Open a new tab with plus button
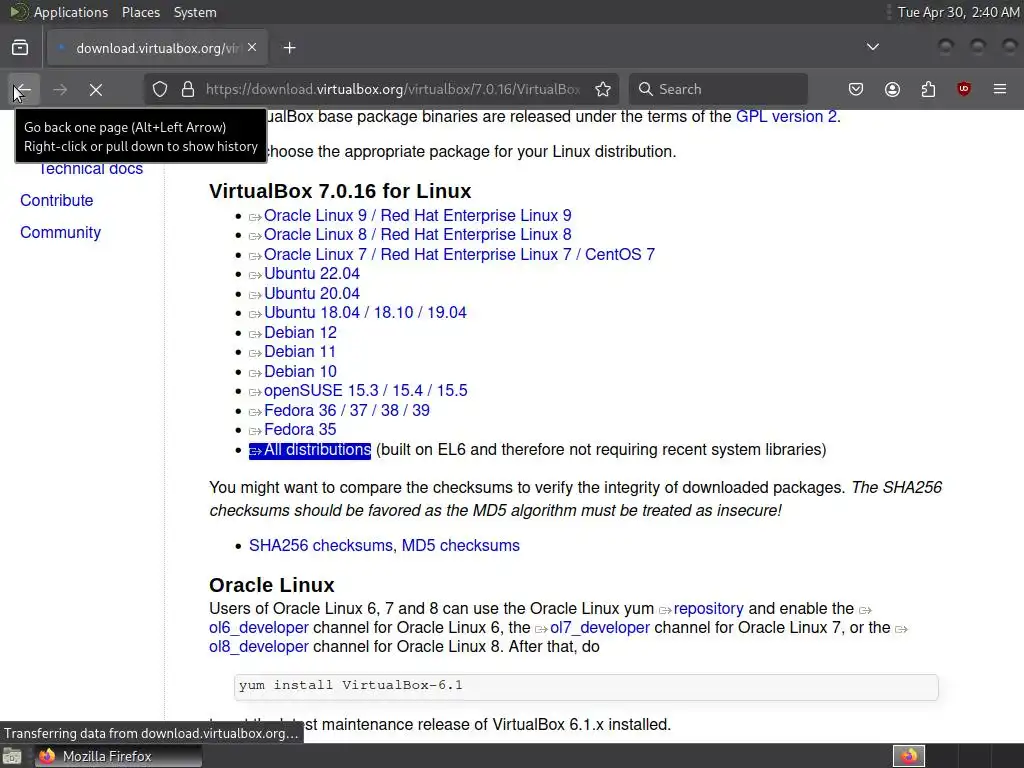1024x768 pixels. tap(289, 48)
